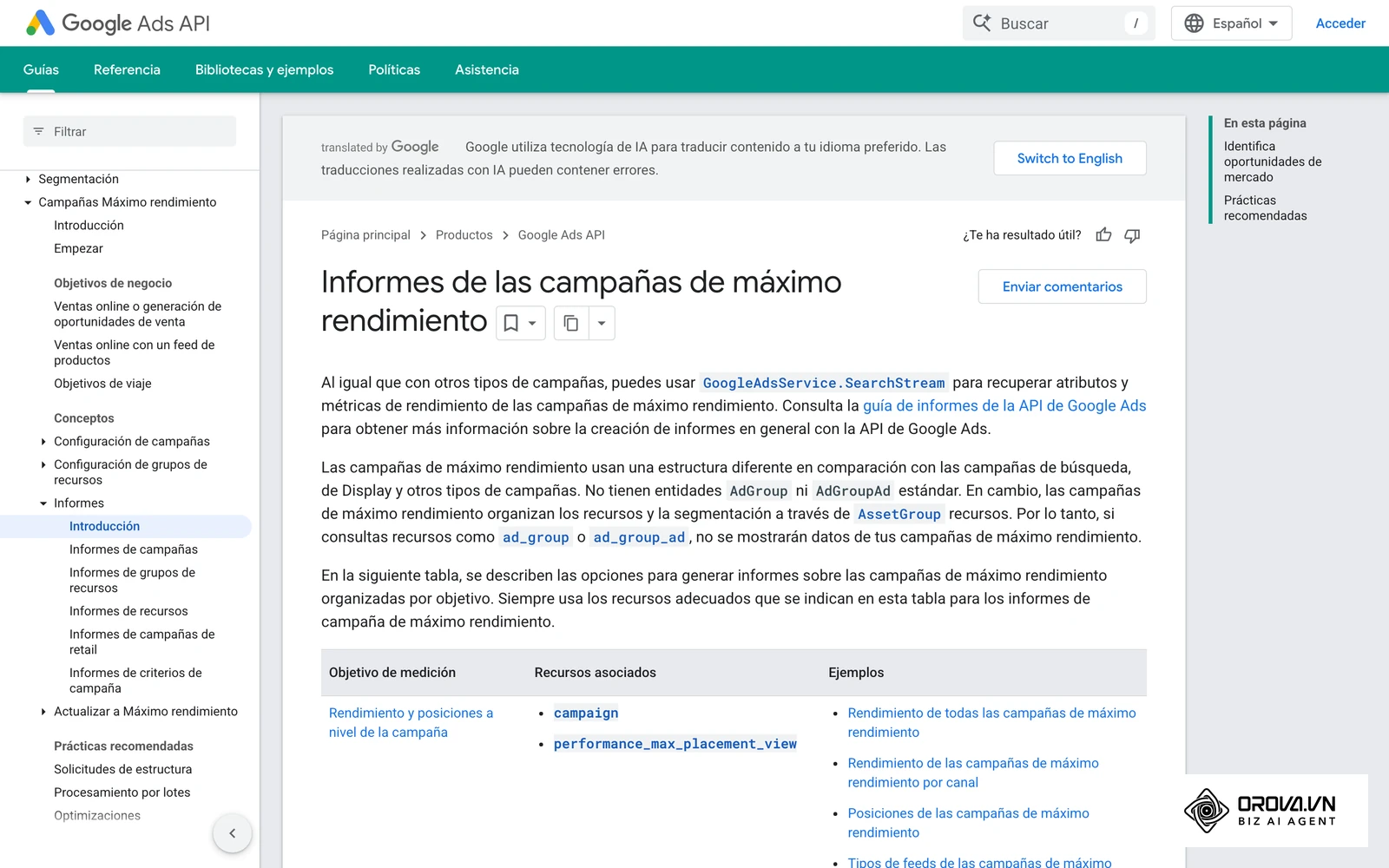Open the Políticas tab
The image size is (1389, 868).
[394, 69]
